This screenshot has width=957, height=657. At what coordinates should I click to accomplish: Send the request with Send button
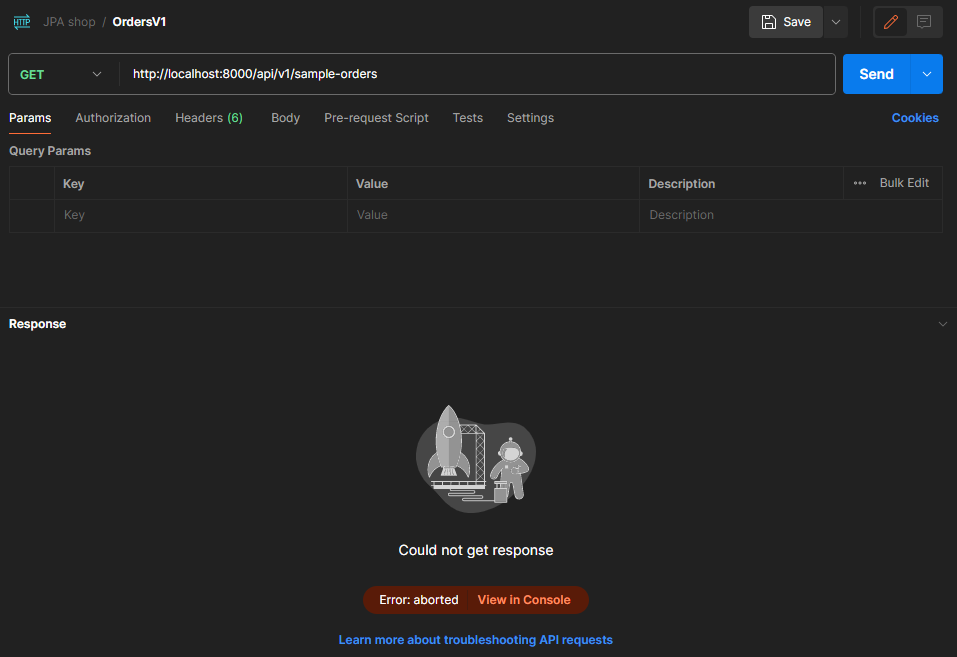tap(876, 74)
